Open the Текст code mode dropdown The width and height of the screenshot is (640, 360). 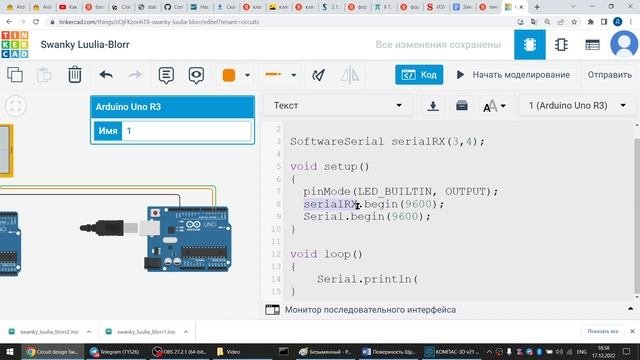[x=338, y=105]
